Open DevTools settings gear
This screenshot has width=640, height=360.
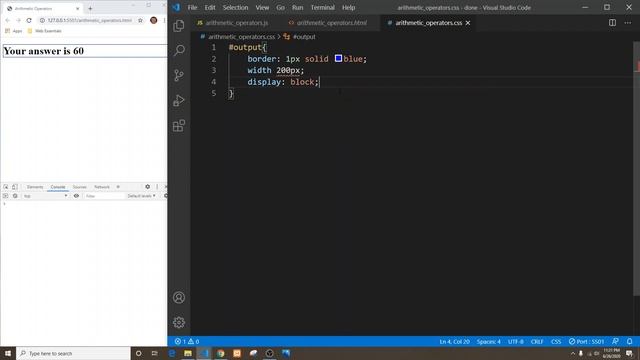click(147, 187)
